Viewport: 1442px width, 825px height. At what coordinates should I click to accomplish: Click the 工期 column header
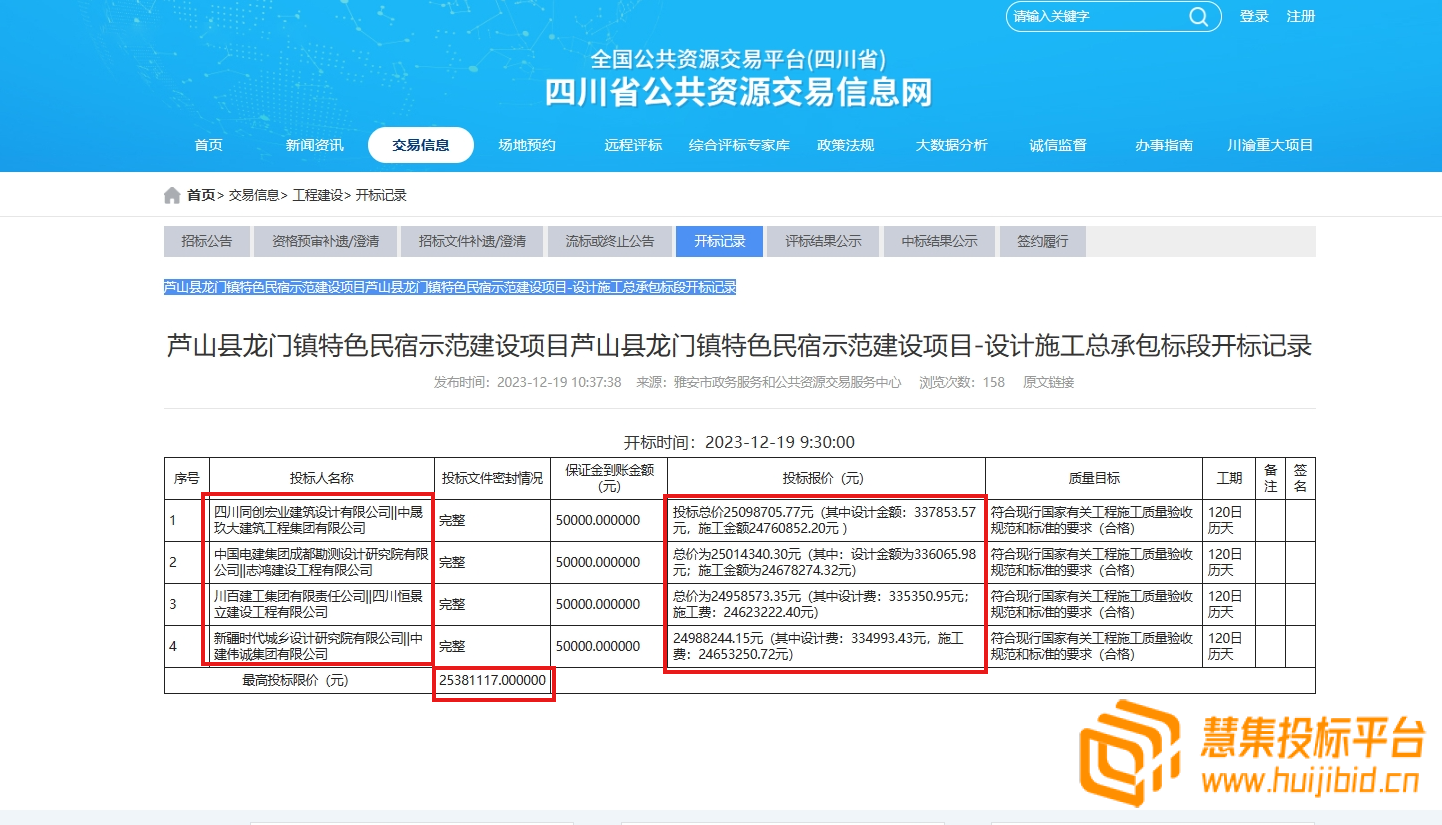[1229, 478]
